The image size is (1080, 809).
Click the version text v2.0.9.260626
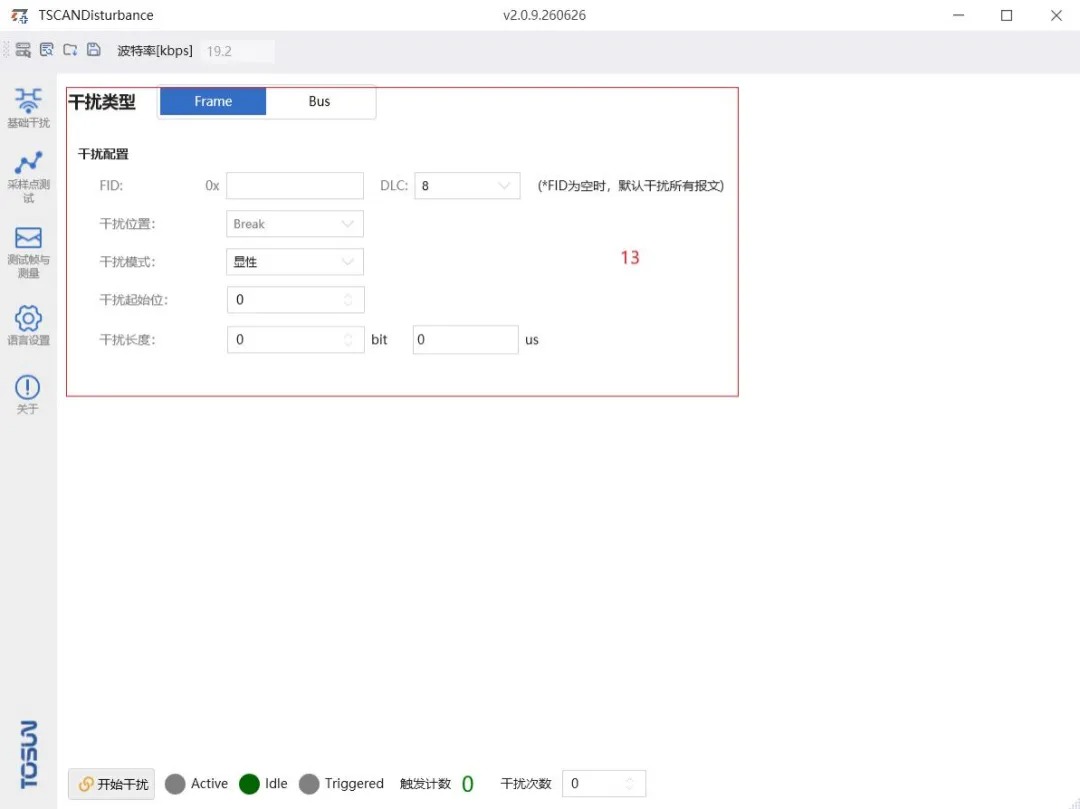(544, 15)
